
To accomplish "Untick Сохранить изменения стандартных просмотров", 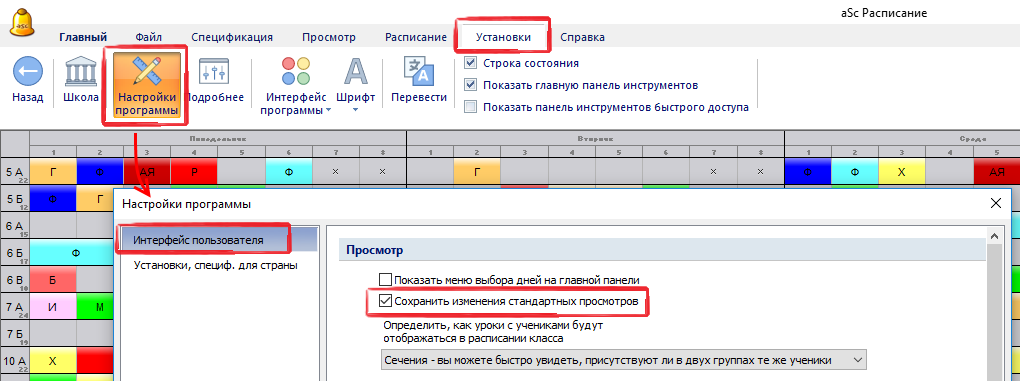I will [x=385, y=300].
